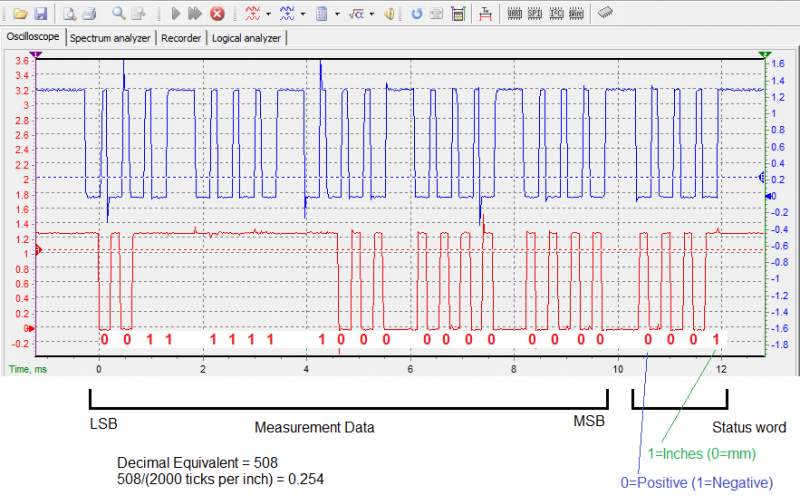Click the red trigger level marker on left axis

click(37, 249)
